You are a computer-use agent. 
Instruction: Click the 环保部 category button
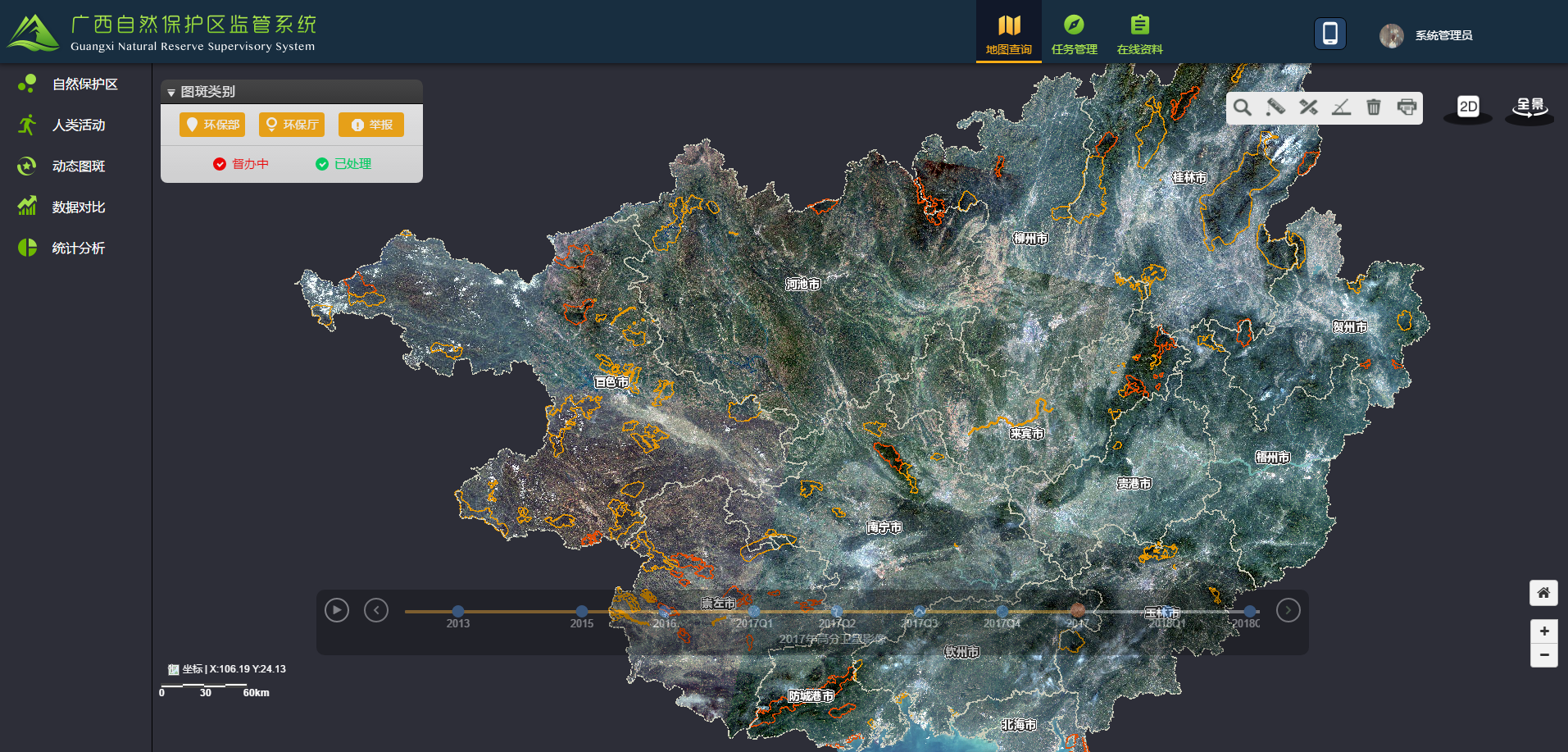(x=212, y=125)
